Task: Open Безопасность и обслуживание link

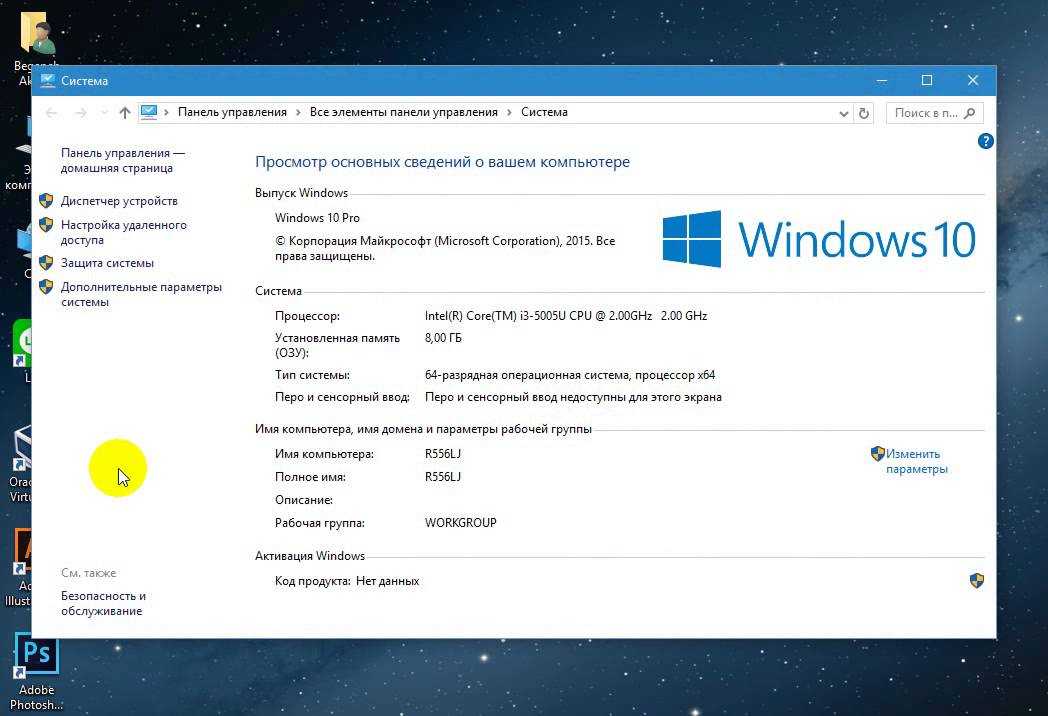Action: 103,603
